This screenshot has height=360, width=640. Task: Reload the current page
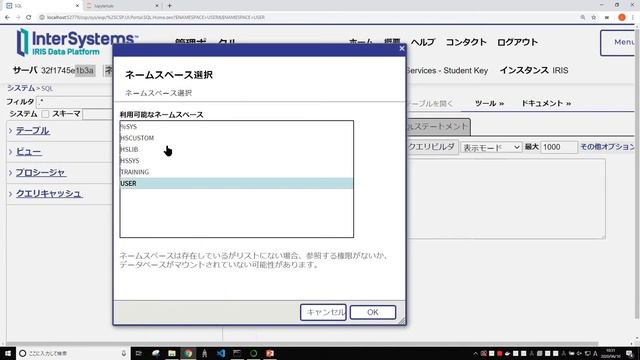pyautogui.click(x=29, y=18)
